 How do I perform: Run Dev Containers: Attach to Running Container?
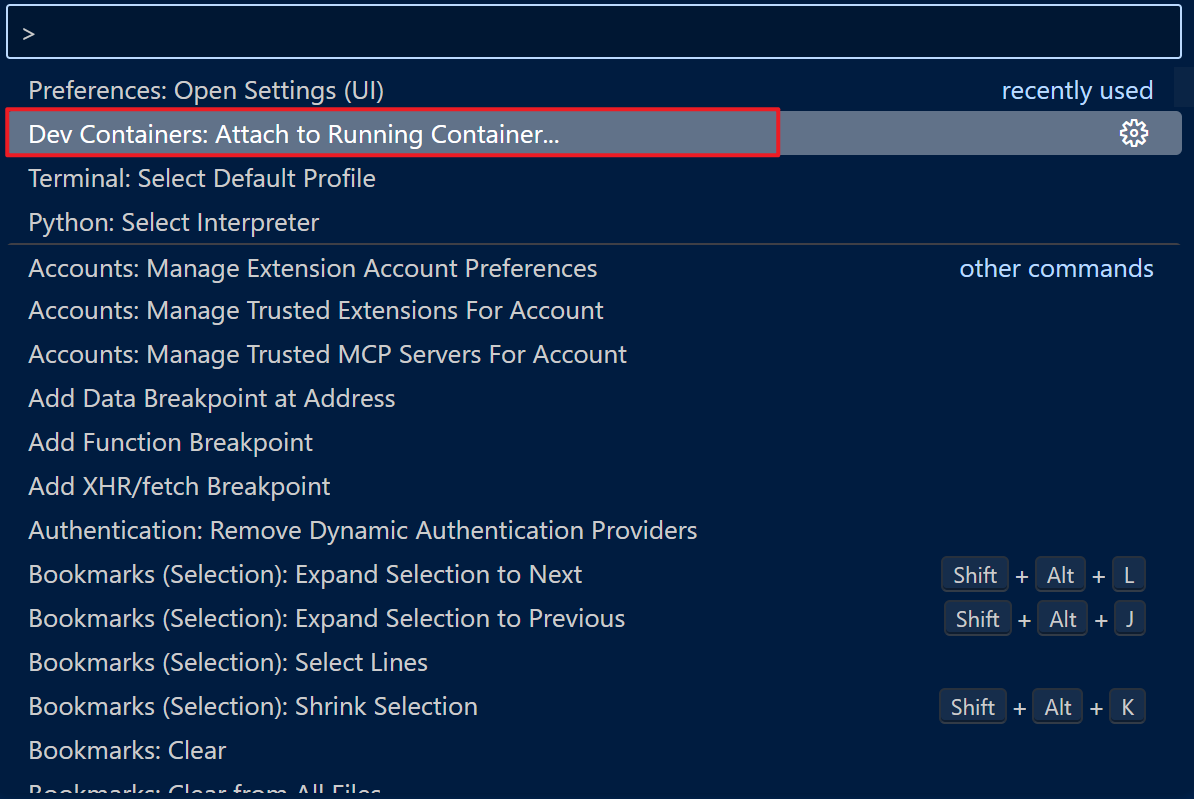[294, 135]
